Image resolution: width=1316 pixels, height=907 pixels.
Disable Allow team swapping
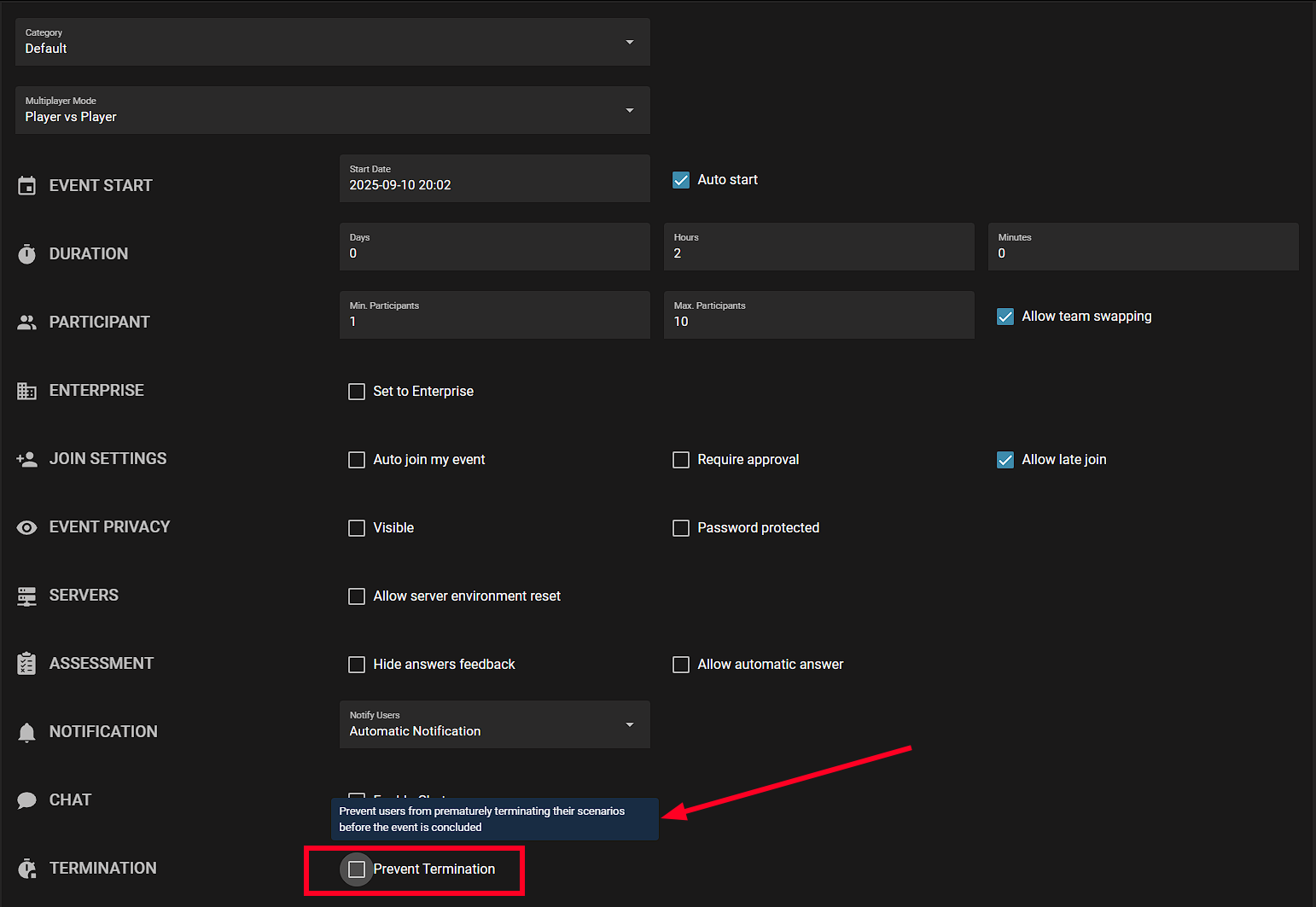point(1005,317)
